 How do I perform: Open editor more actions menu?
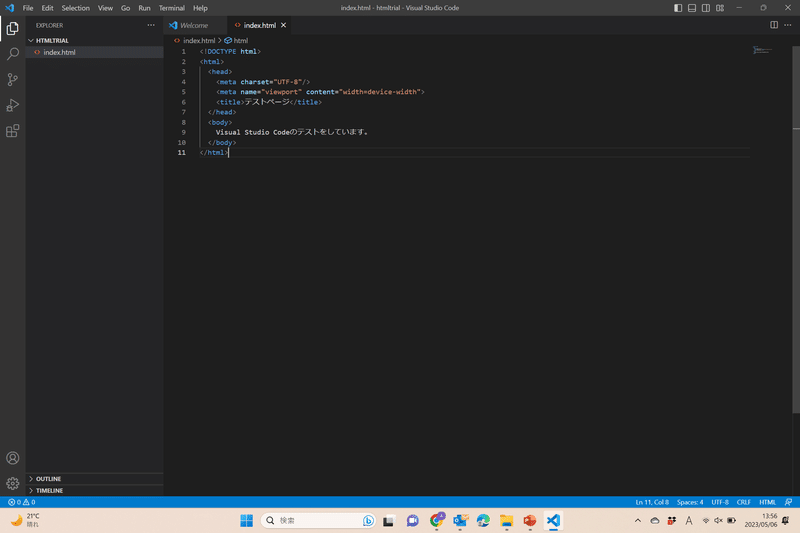pos(788,25)
